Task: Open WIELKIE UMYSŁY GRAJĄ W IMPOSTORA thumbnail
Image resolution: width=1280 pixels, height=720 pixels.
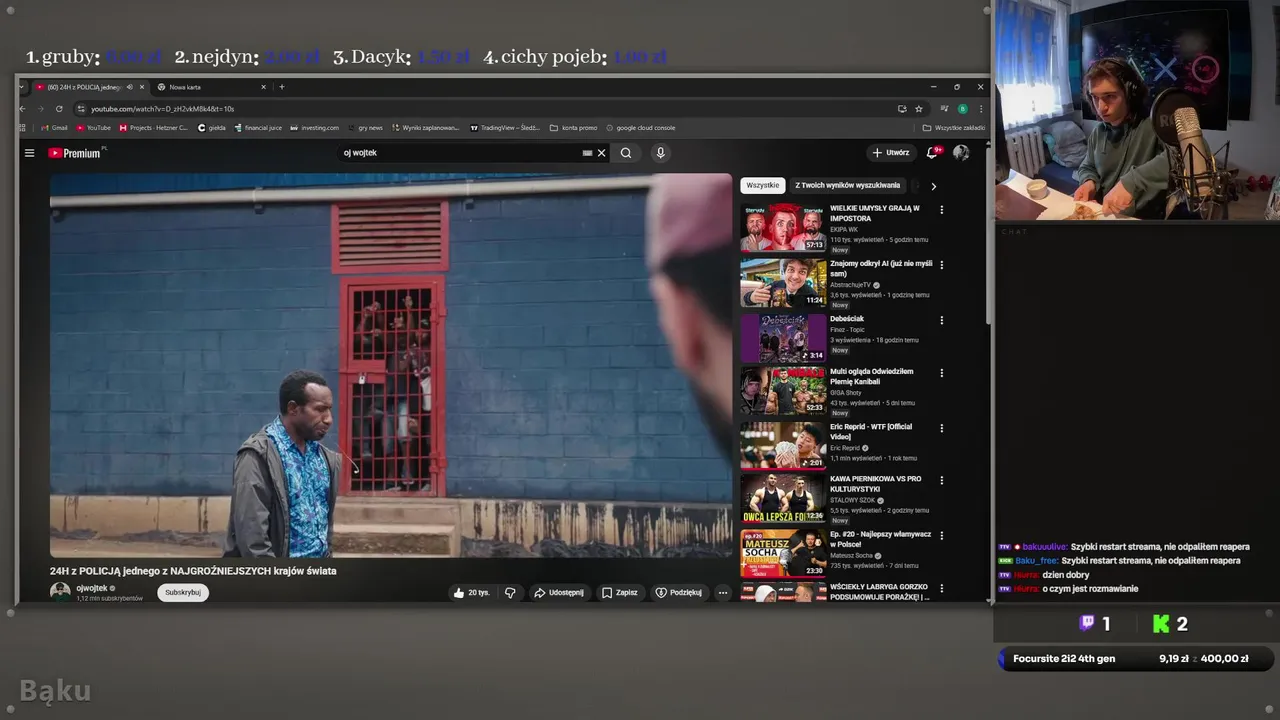Action: [x=783, y=227]
